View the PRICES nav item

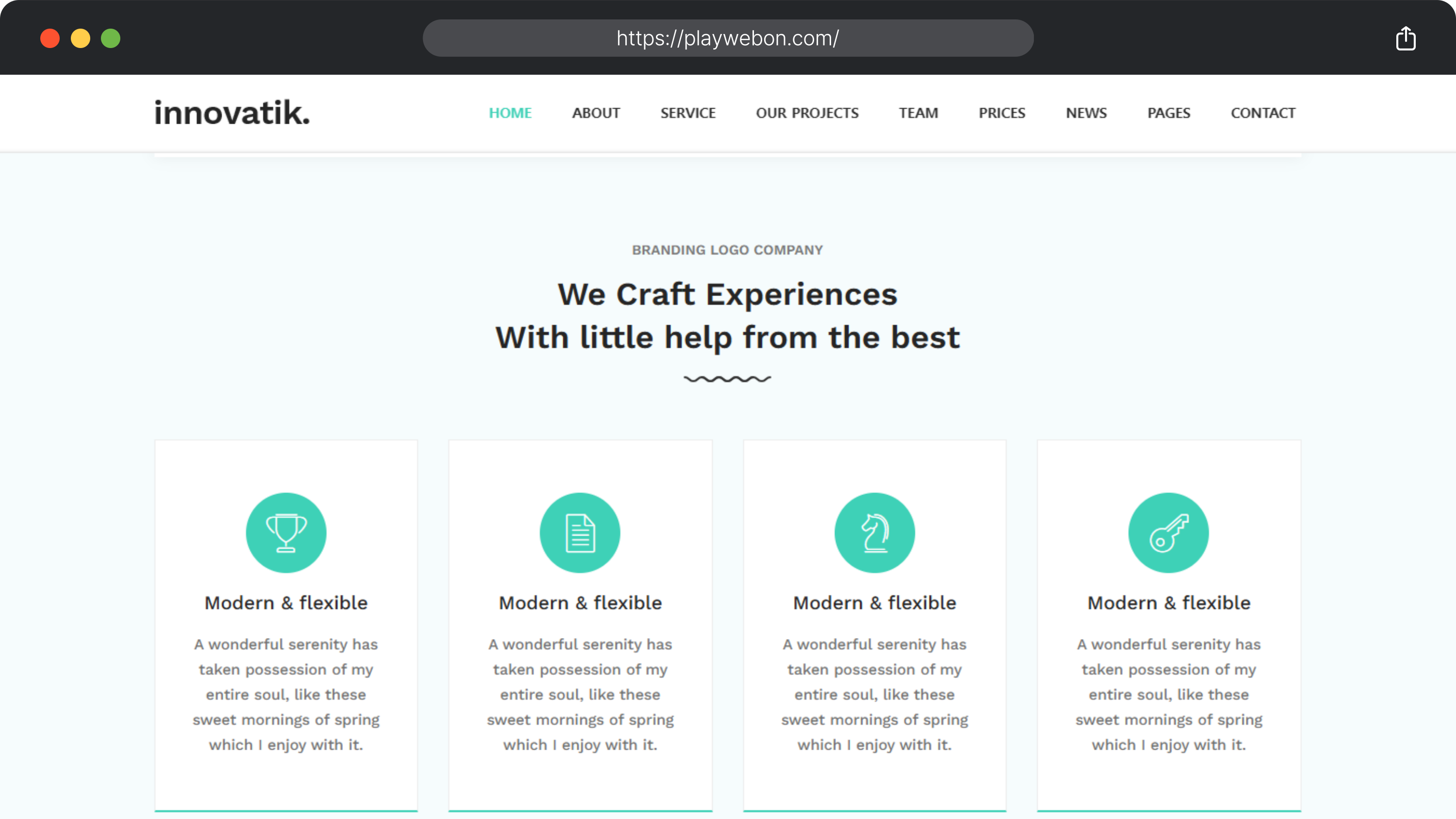click(1001, 113)
